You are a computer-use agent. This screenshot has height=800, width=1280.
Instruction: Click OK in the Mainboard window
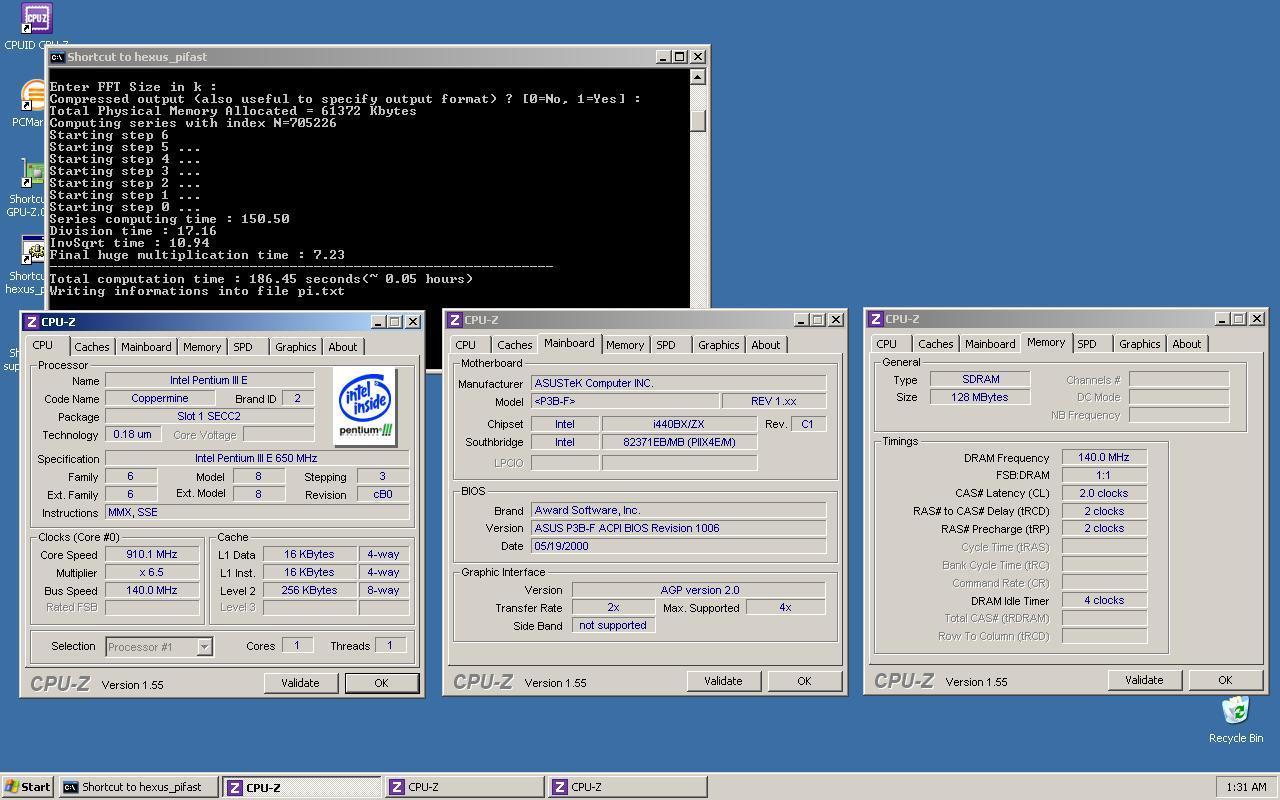point(804,681)
